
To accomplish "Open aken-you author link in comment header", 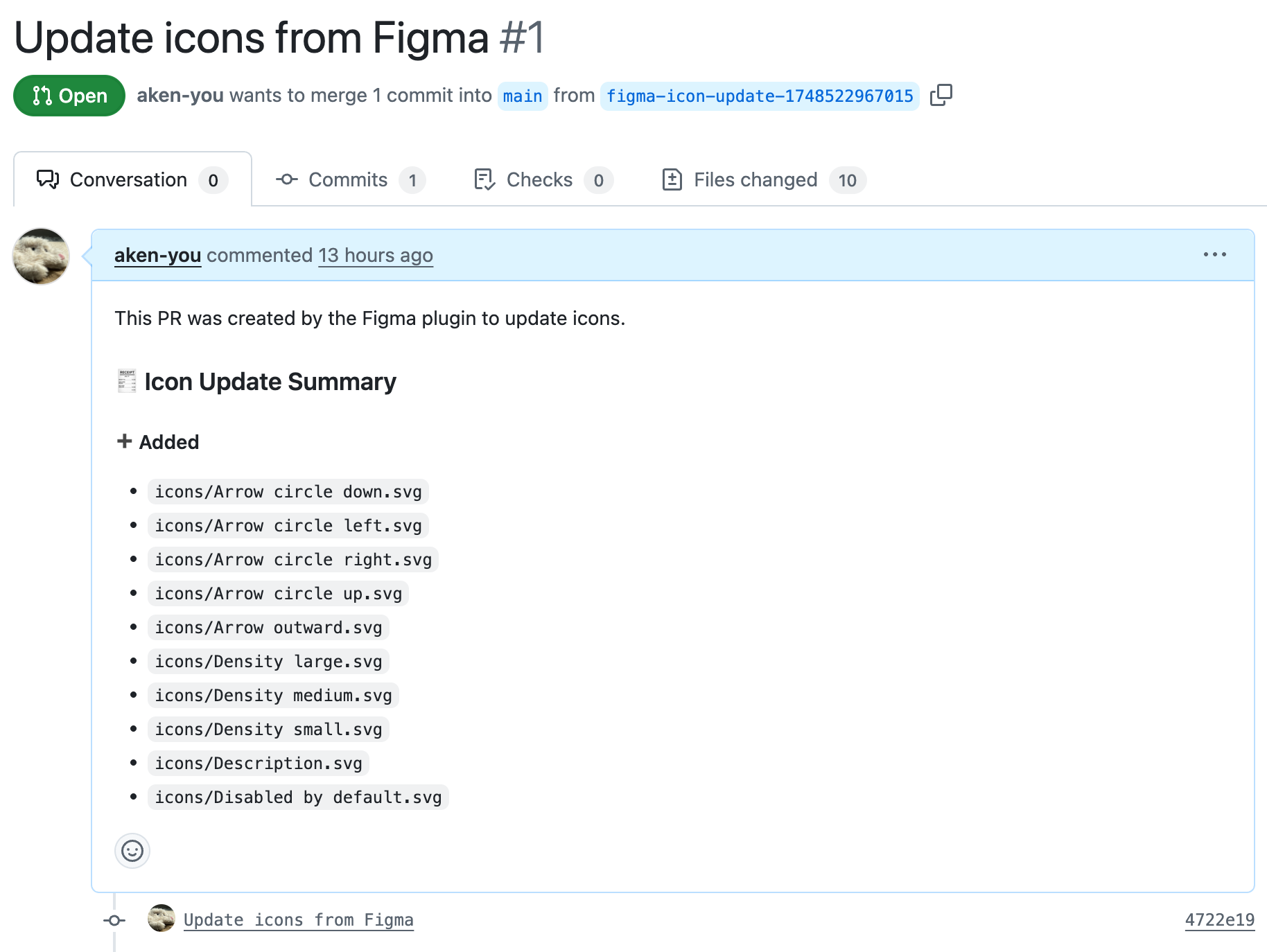I will [x=157, y=255].
